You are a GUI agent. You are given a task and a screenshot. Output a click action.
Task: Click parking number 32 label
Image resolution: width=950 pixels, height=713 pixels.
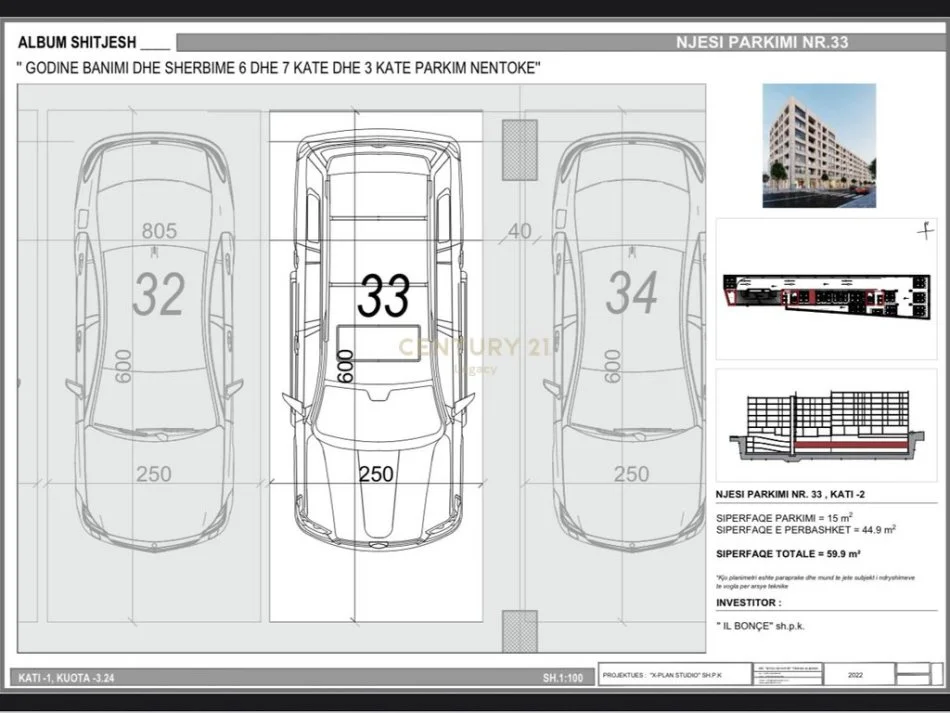pos(159,294)
